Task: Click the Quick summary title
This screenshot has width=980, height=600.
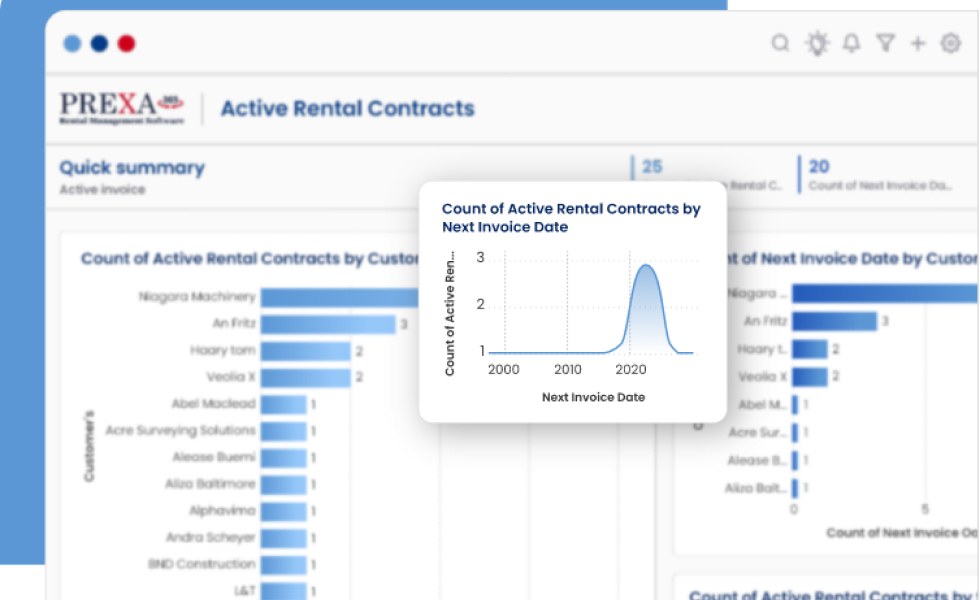Action: [132, 168]
